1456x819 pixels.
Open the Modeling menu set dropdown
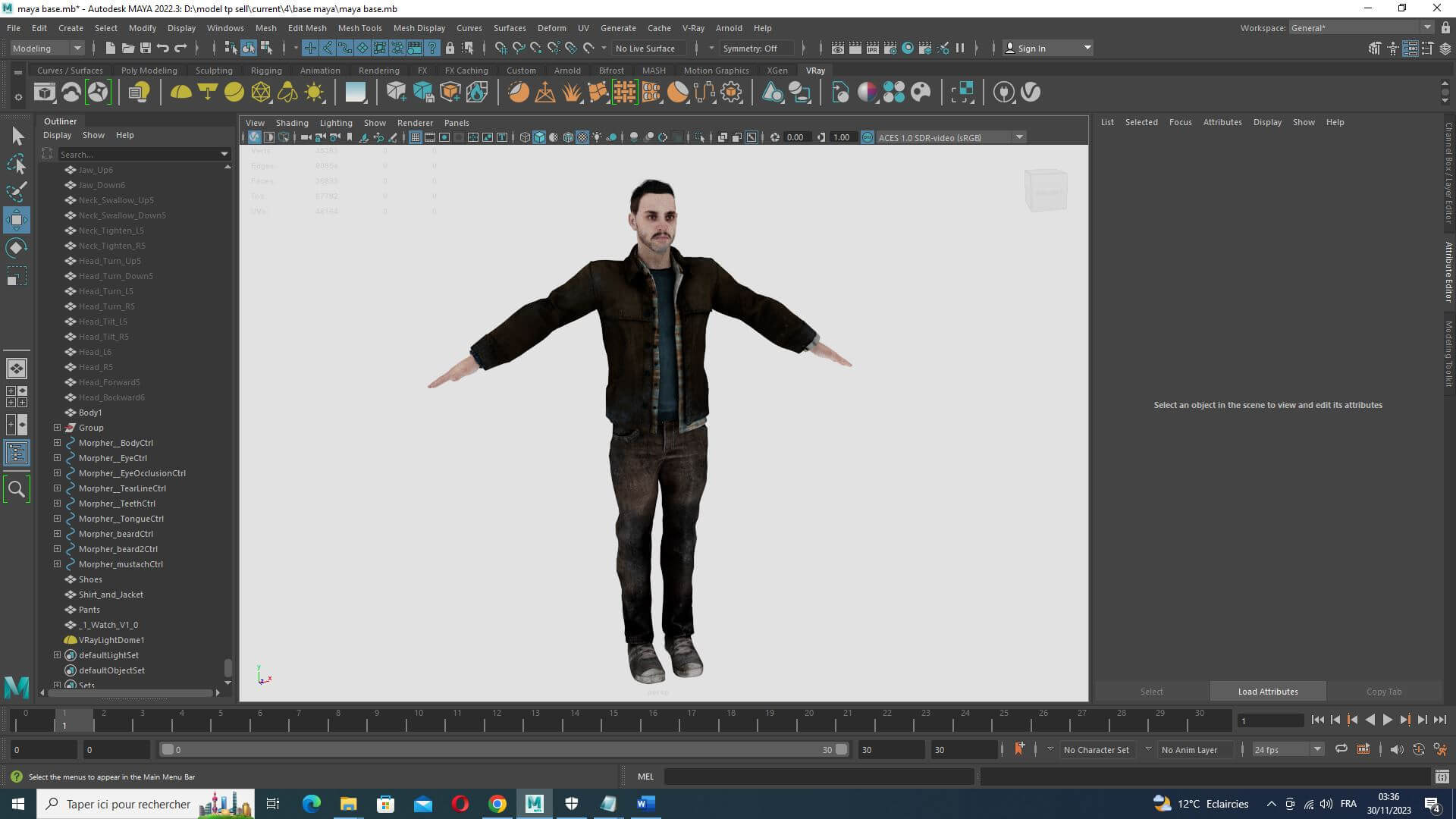pos(77,48)
